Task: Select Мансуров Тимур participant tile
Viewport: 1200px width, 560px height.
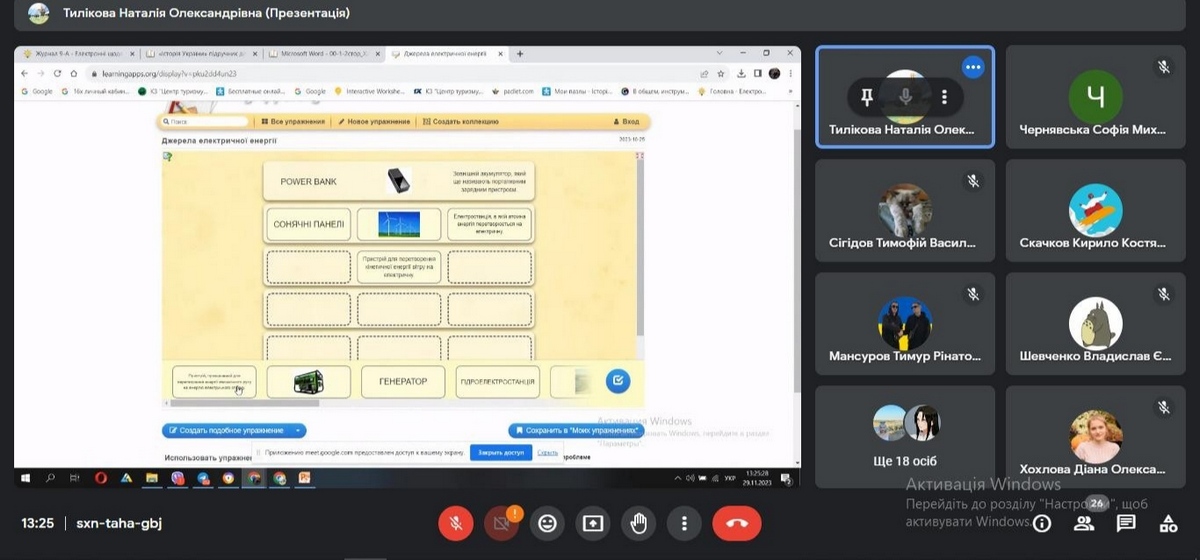Action: 905,323
